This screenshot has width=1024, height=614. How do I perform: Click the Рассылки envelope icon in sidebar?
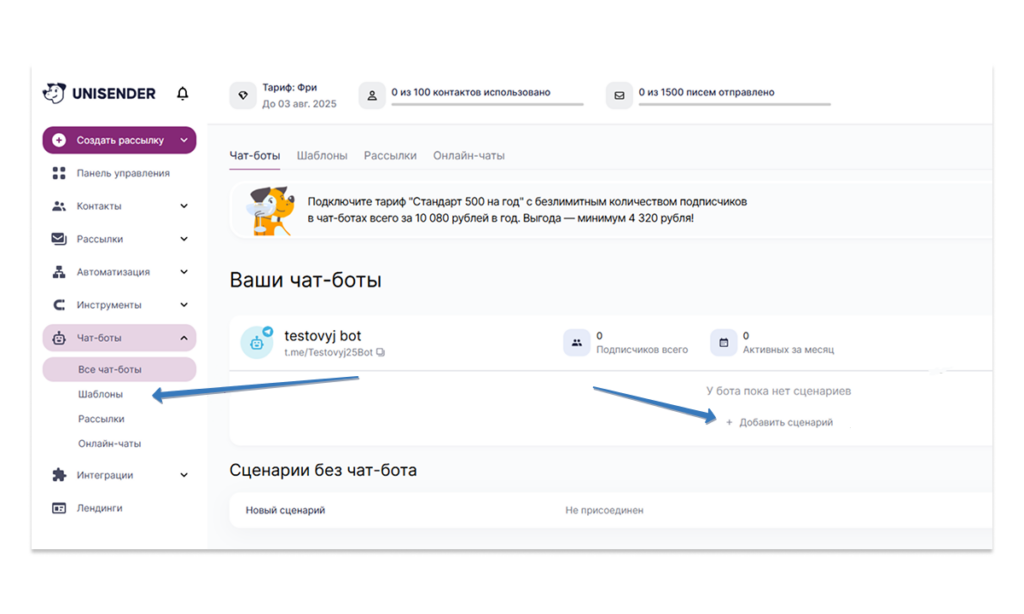58,239
